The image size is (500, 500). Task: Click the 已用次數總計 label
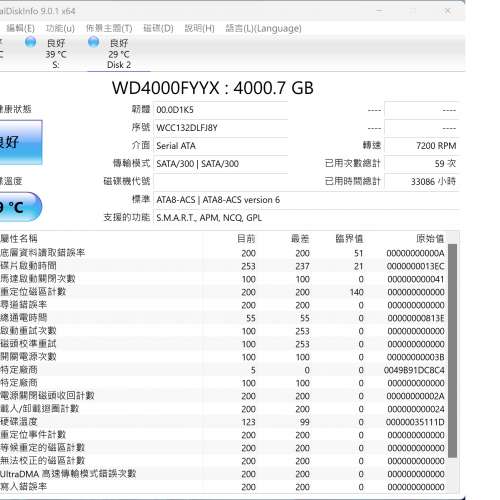[x=353, y=163]
